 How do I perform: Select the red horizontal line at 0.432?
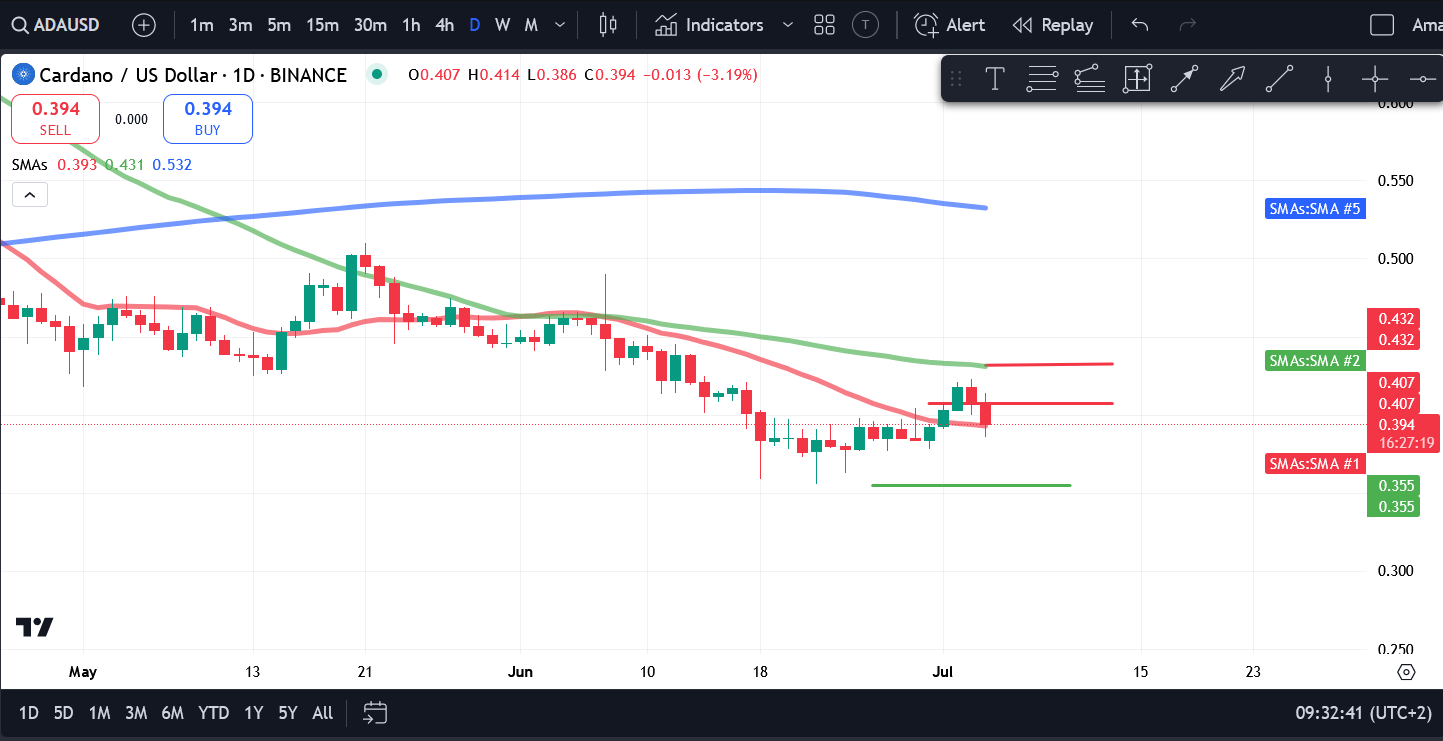click(x=1050, y=364)
